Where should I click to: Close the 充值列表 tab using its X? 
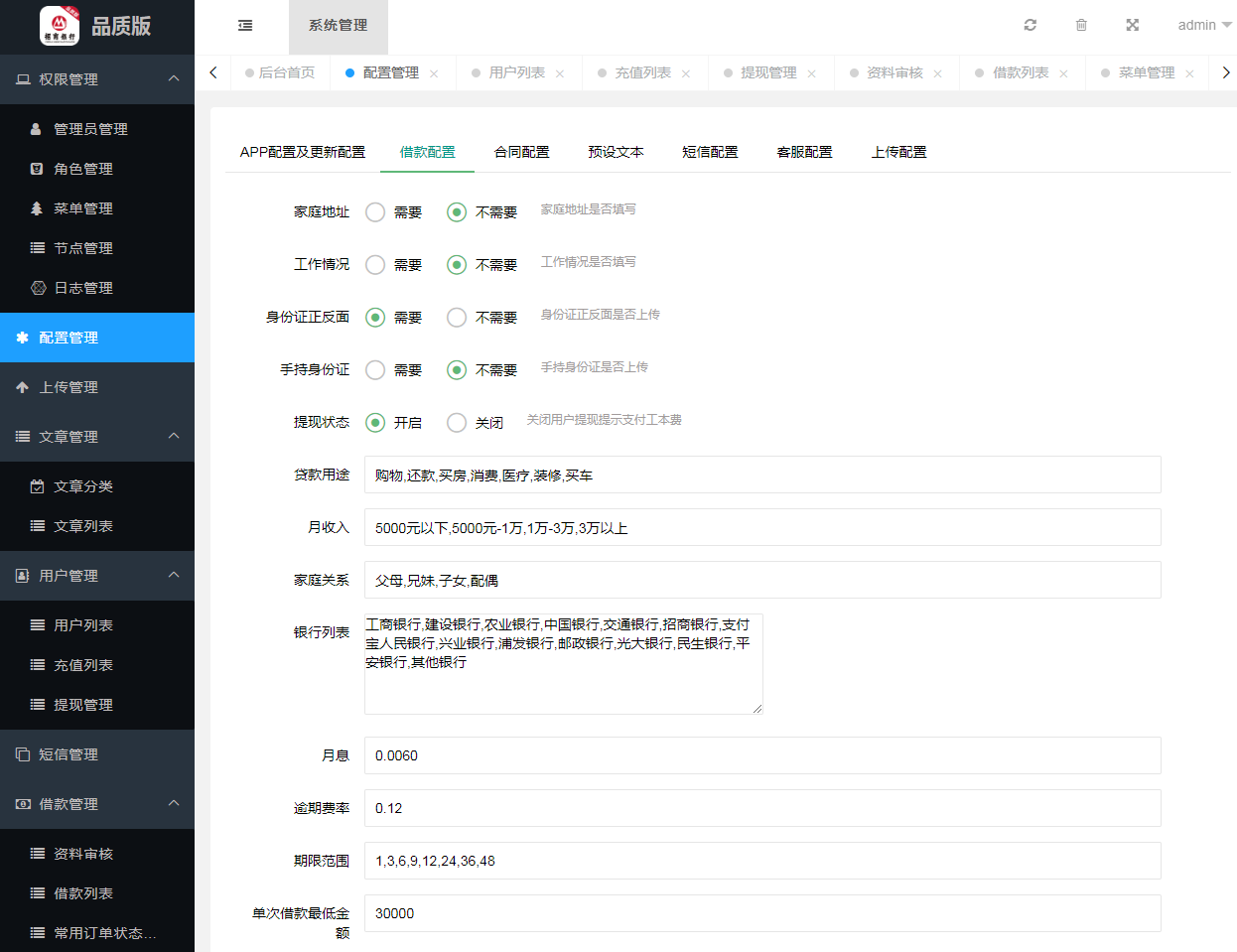tap(686, 73)
